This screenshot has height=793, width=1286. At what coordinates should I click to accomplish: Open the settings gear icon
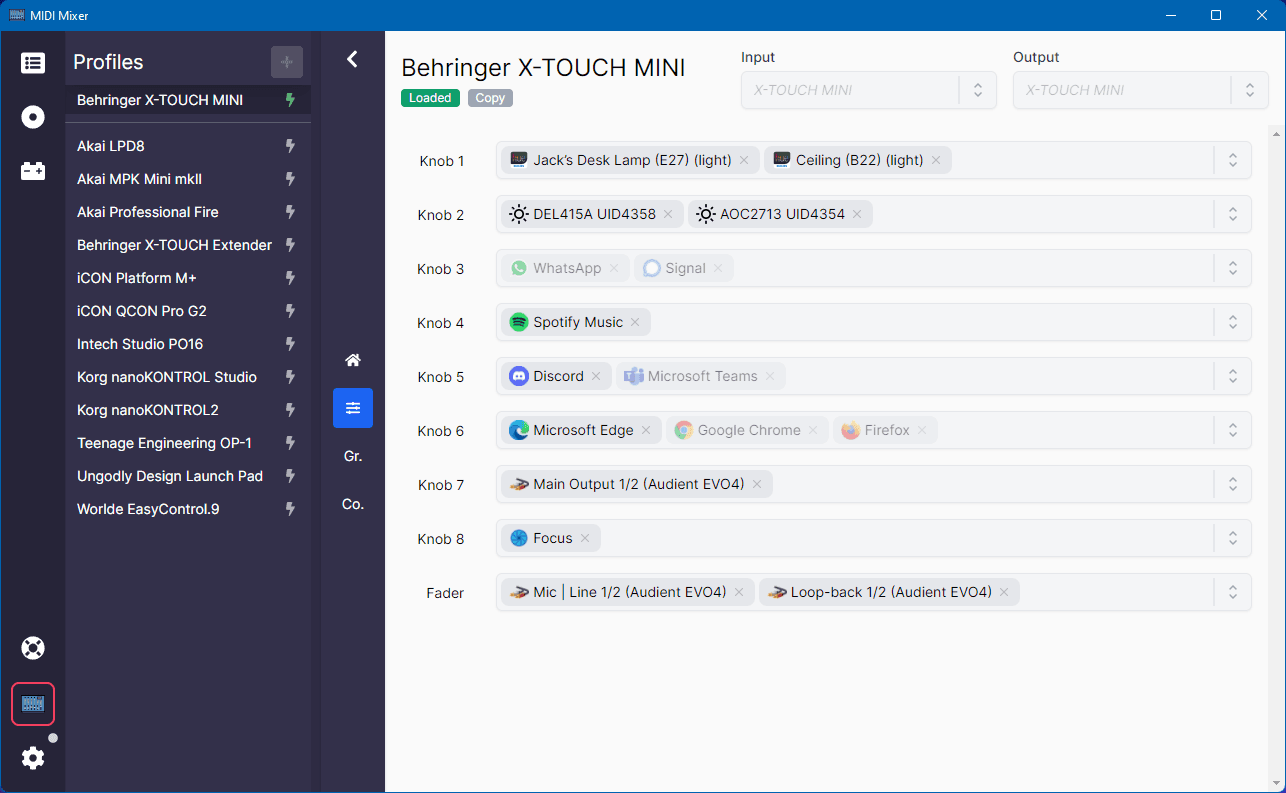(33, 758)
